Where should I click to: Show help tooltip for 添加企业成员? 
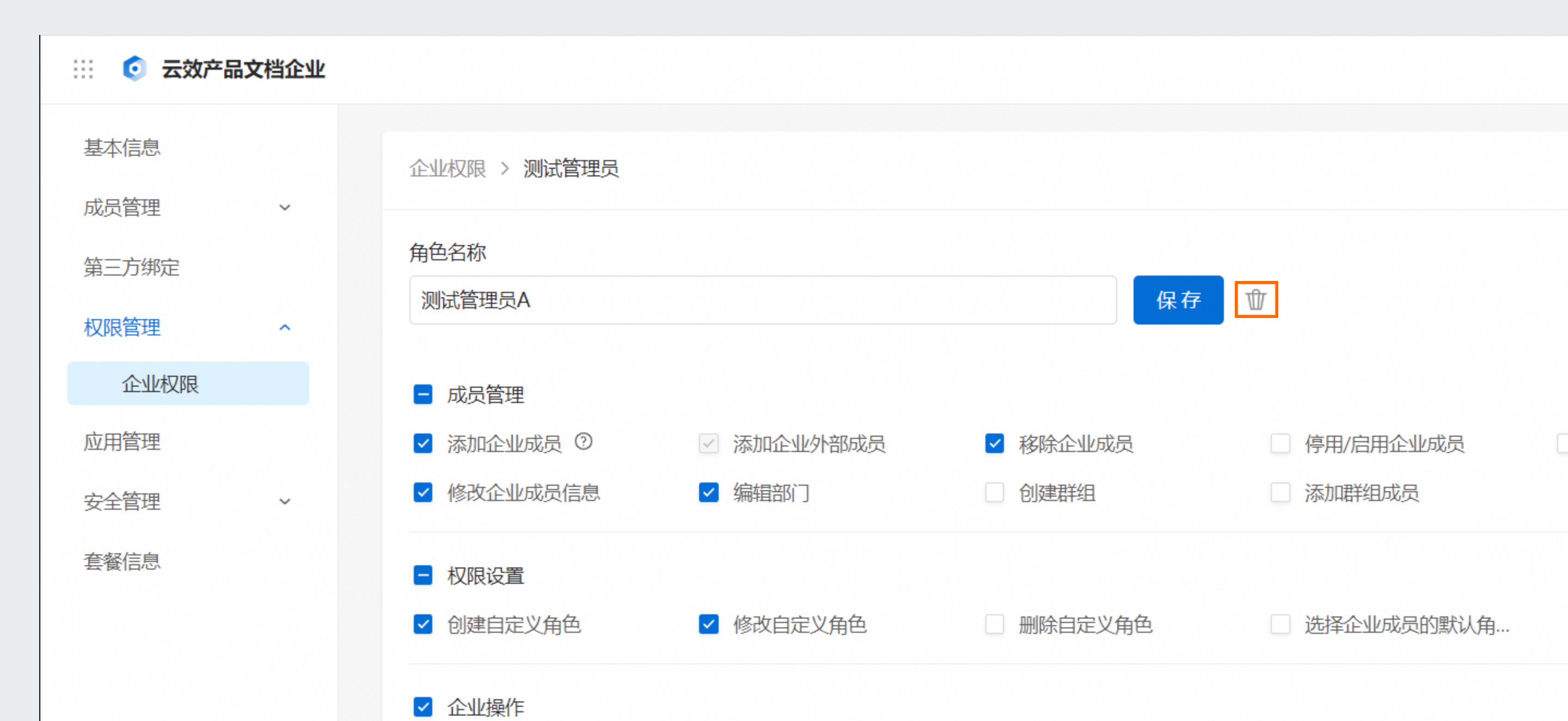pos(583,442)
